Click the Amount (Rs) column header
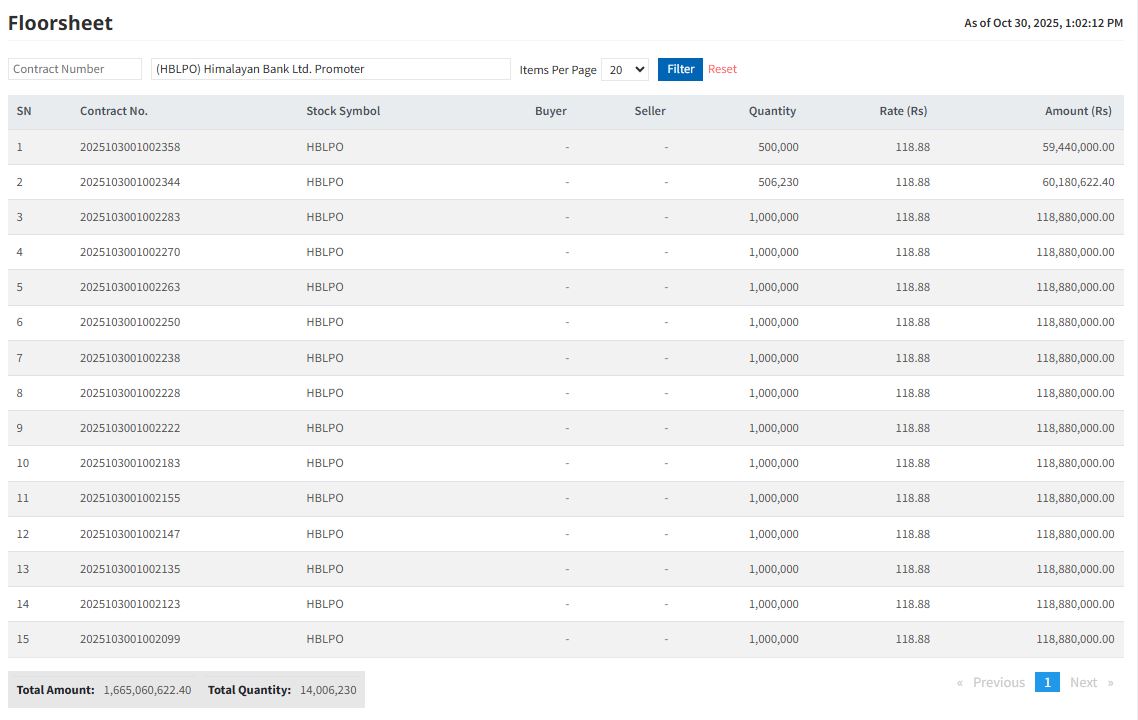Viewport: 1138px width, 720px height. coord(1078,111)
